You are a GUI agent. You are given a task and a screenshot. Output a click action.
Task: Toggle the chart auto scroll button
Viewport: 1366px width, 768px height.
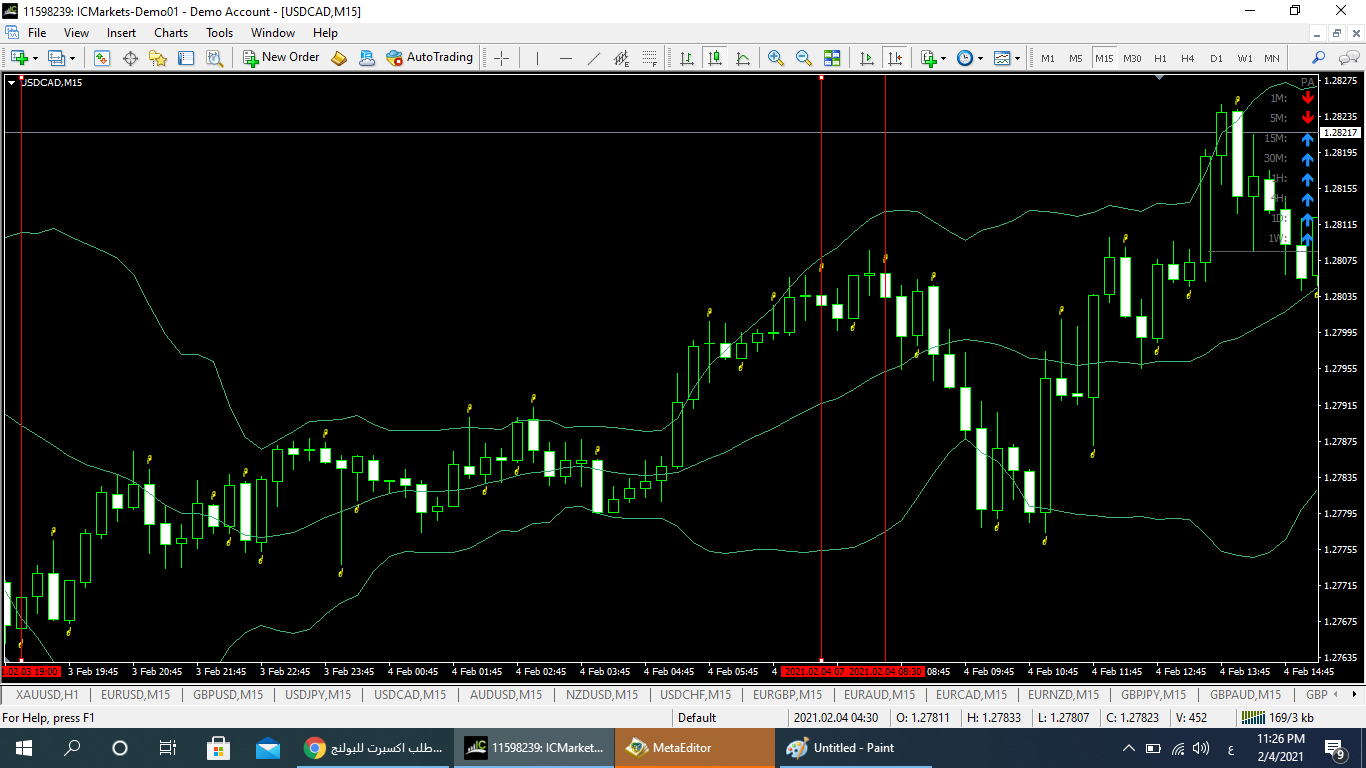tap(867, 58)
